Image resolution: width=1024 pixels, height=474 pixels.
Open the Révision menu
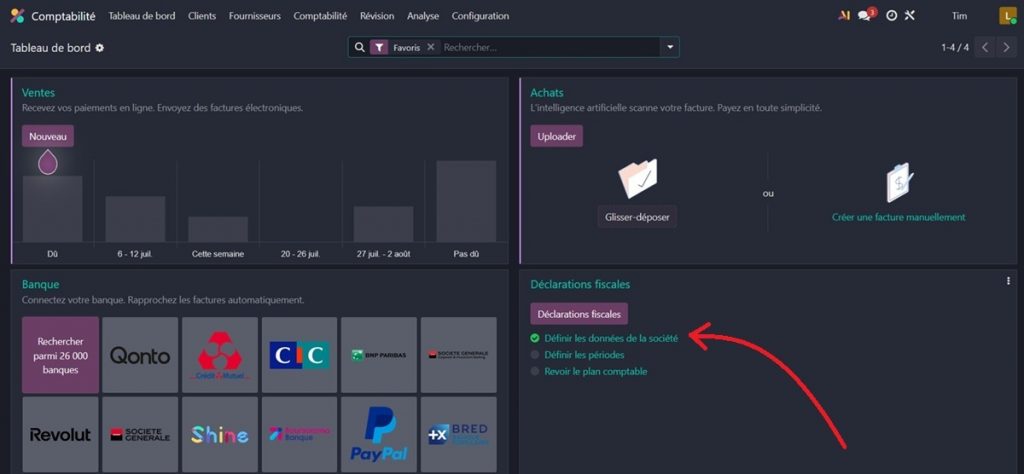[377, 16]
